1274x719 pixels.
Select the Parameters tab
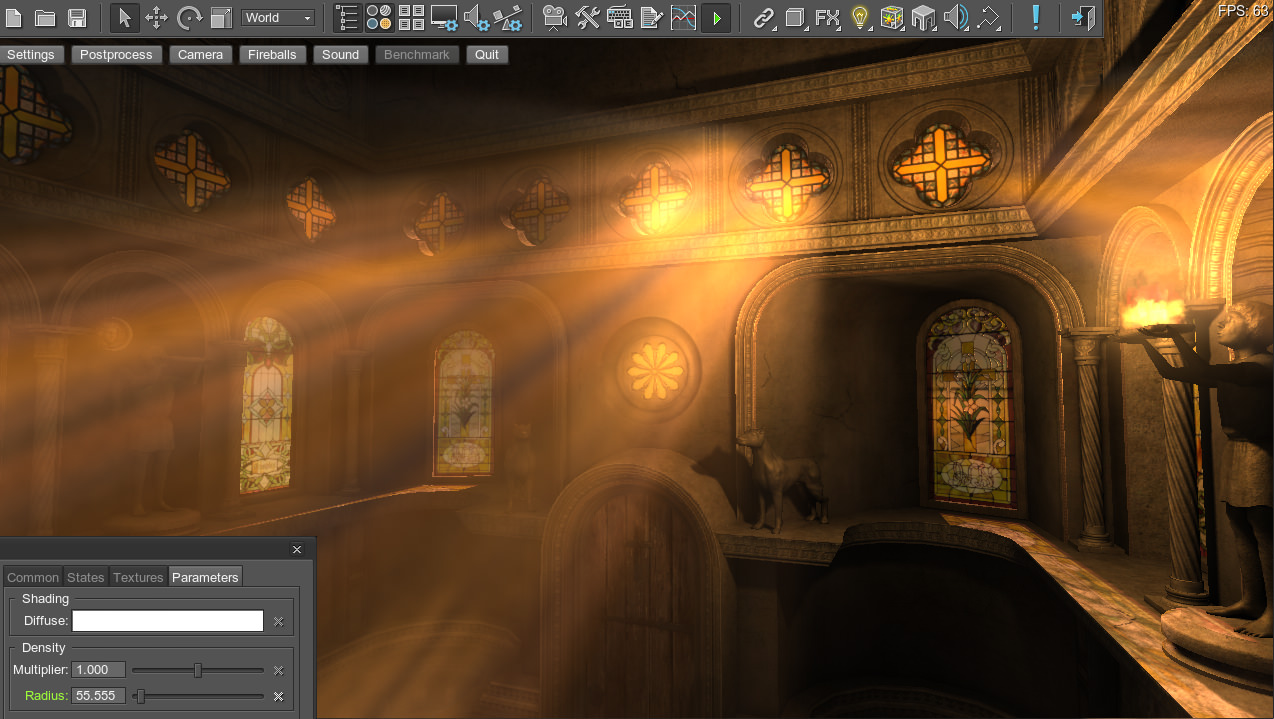tap(205, 577)
